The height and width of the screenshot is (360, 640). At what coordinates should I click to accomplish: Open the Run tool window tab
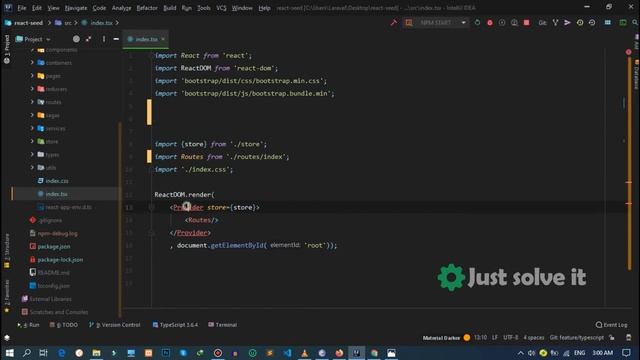coord(29,325)
